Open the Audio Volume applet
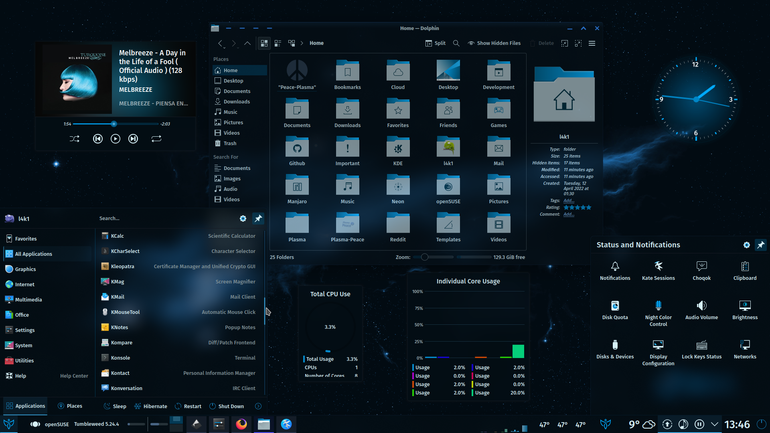This screenshot has height=433, width=770. [x=701, y=310]
